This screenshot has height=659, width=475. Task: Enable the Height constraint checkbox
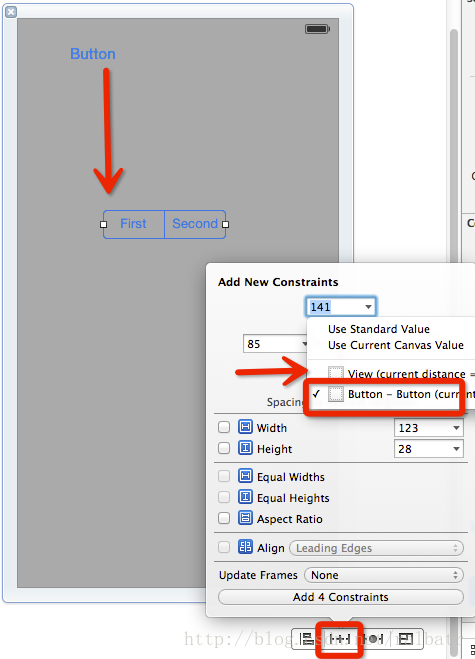coord(224,448)
